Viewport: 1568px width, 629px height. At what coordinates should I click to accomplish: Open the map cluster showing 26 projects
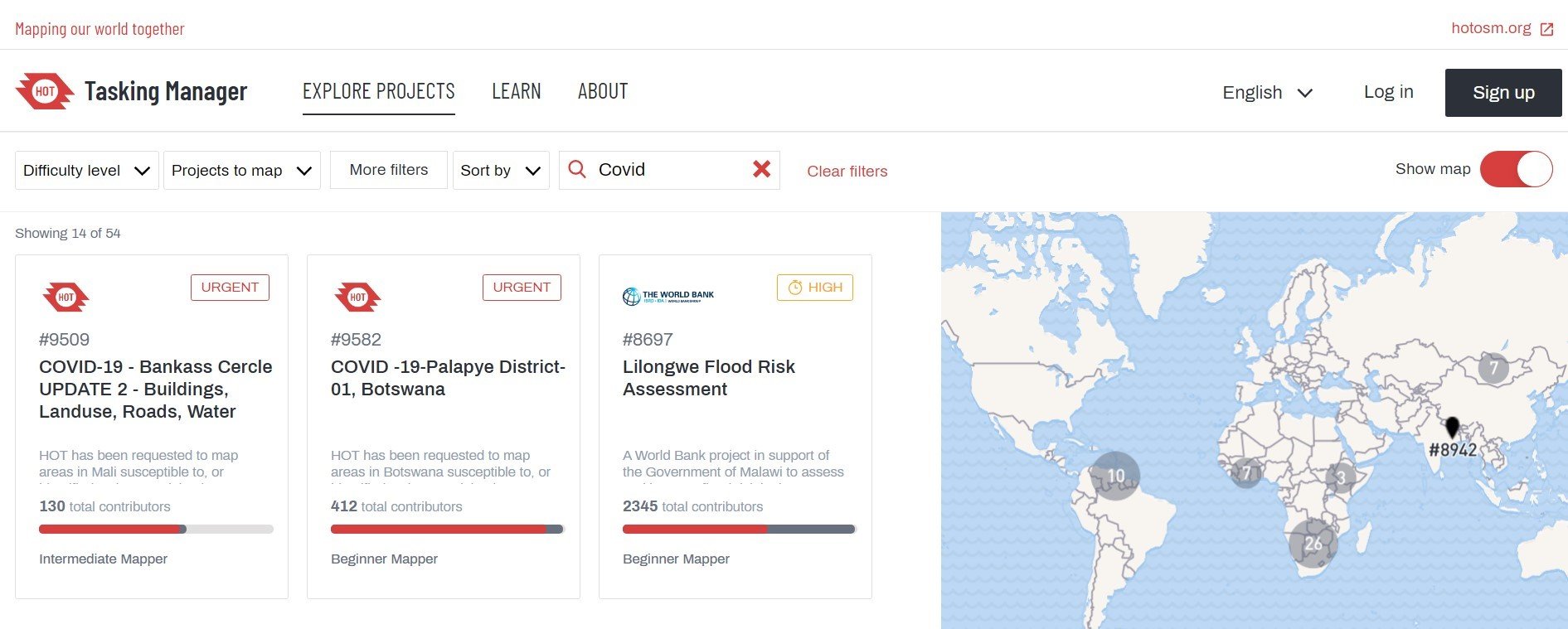(1313, 543)
